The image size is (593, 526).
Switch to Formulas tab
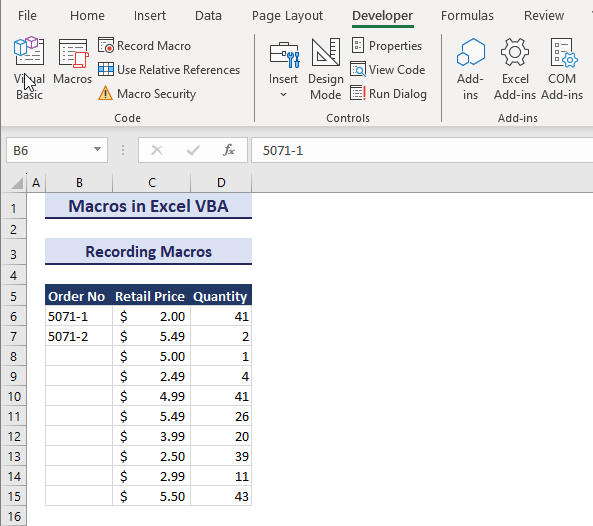467,16
